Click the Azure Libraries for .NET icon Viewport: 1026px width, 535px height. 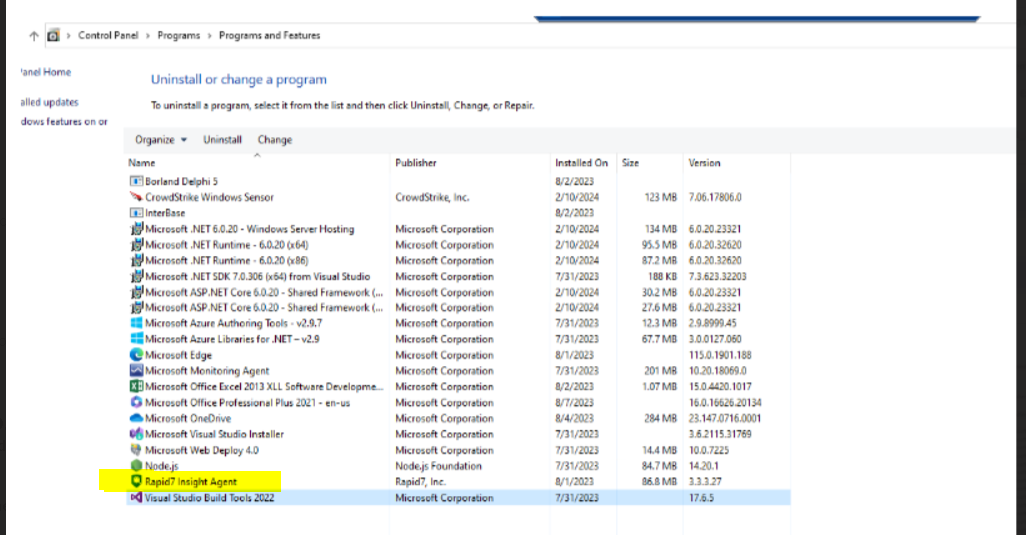click(136, 339)
